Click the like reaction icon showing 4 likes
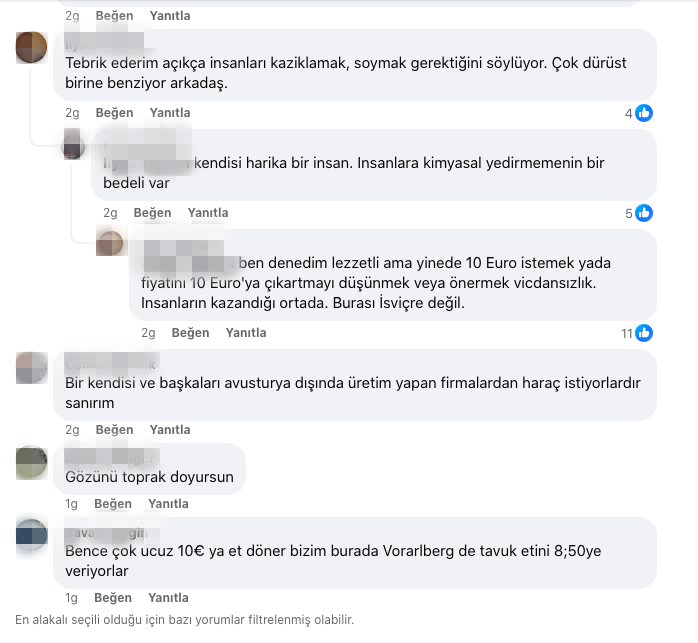 coord(644,113)
